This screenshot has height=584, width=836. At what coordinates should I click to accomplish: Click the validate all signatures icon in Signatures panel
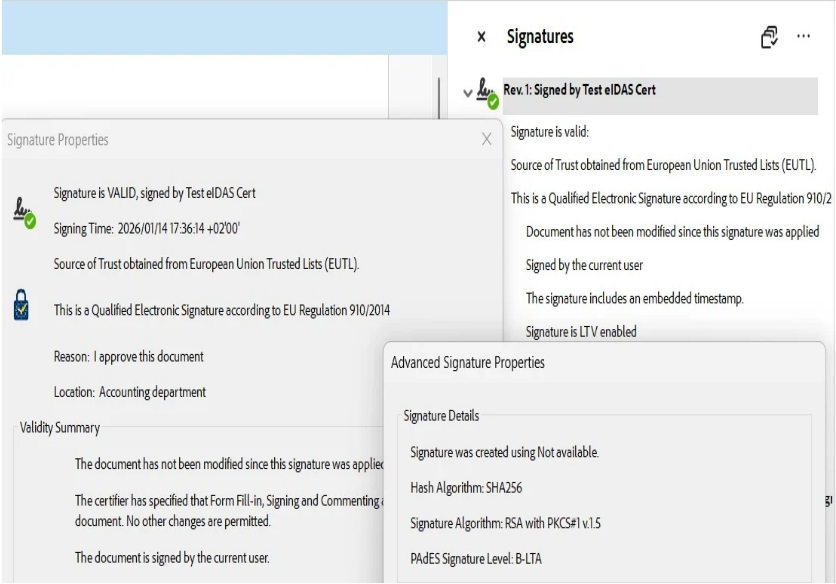tap(769, 37)
